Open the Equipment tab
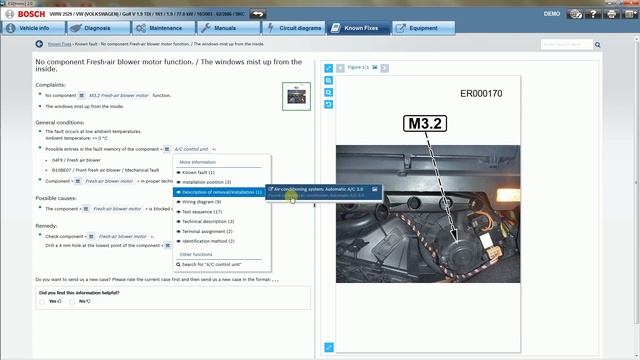This screenshot has width=640, height=360. click(x=423, y=28)
